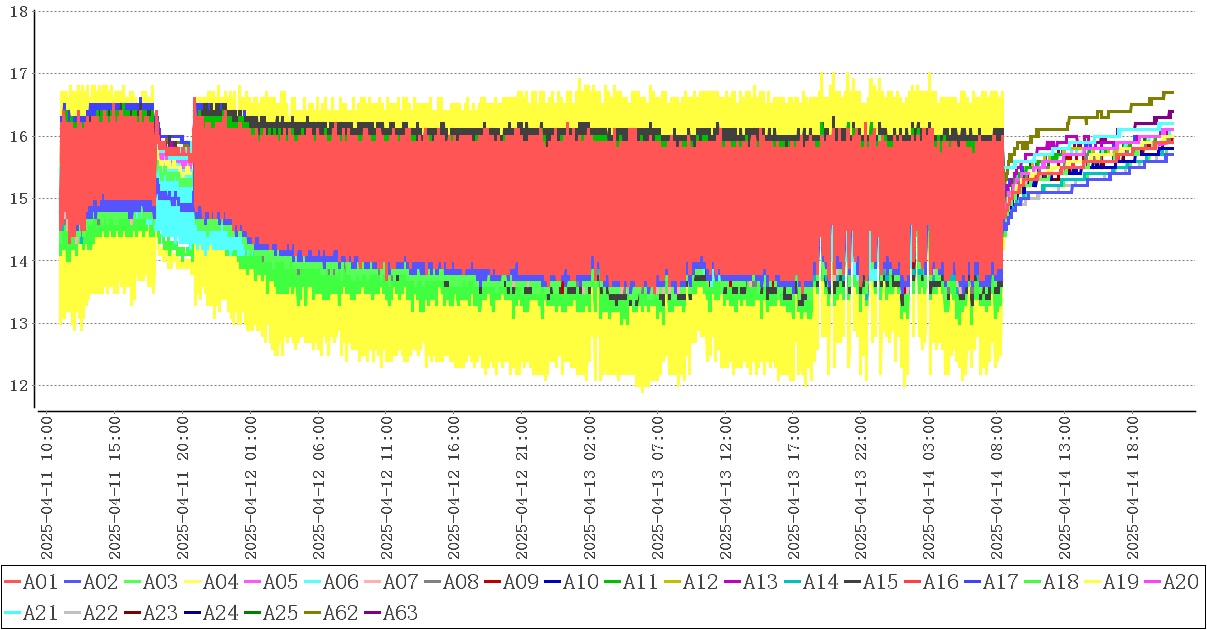
Task: Click the A06 cyan legend line marker
Action: [312, 582]
